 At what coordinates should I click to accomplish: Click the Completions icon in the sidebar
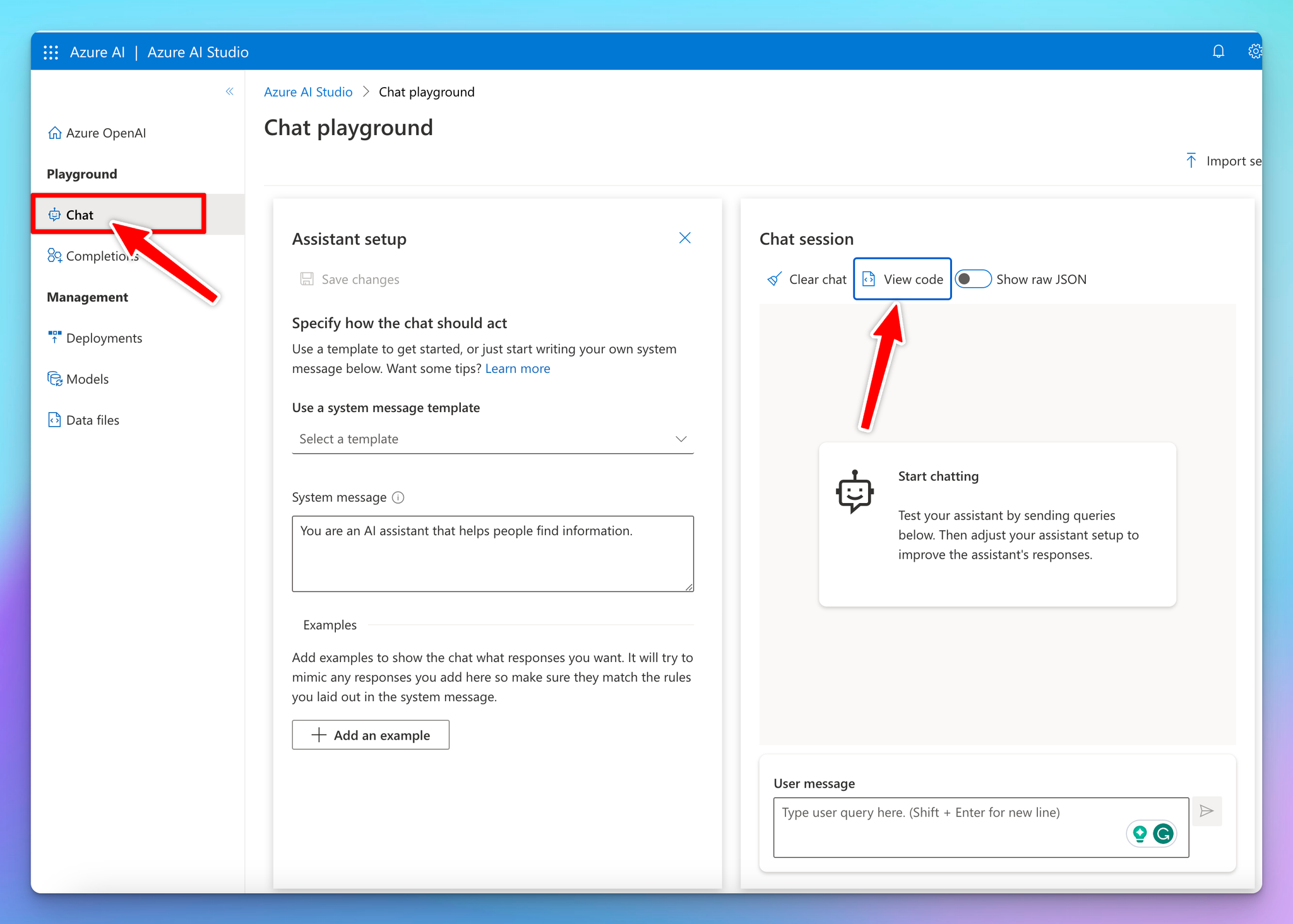(x=55, y=256)
